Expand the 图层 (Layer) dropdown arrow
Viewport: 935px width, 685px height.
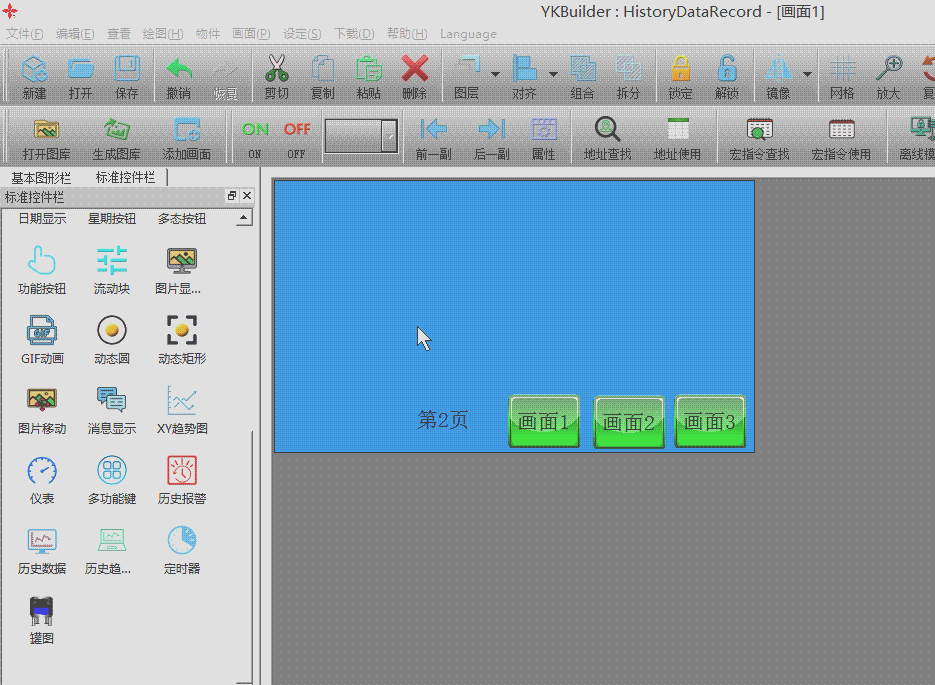[495, 74]
